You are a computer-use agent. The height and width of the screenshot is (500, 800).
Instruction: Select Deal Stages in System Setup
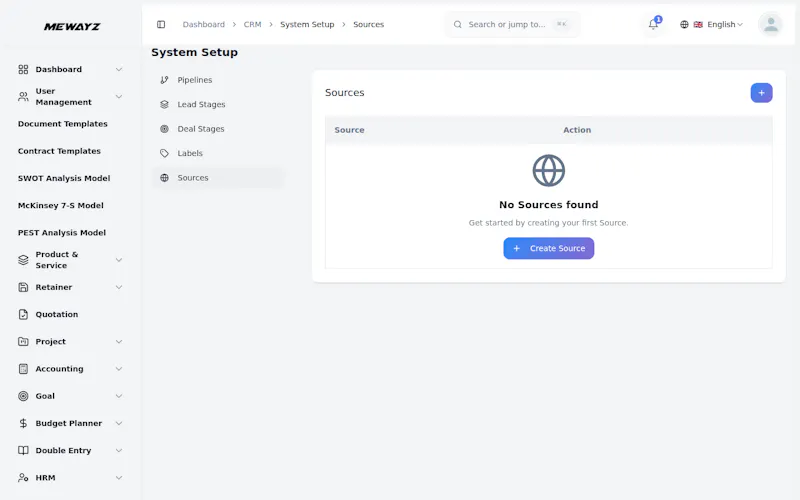(217, 129)
